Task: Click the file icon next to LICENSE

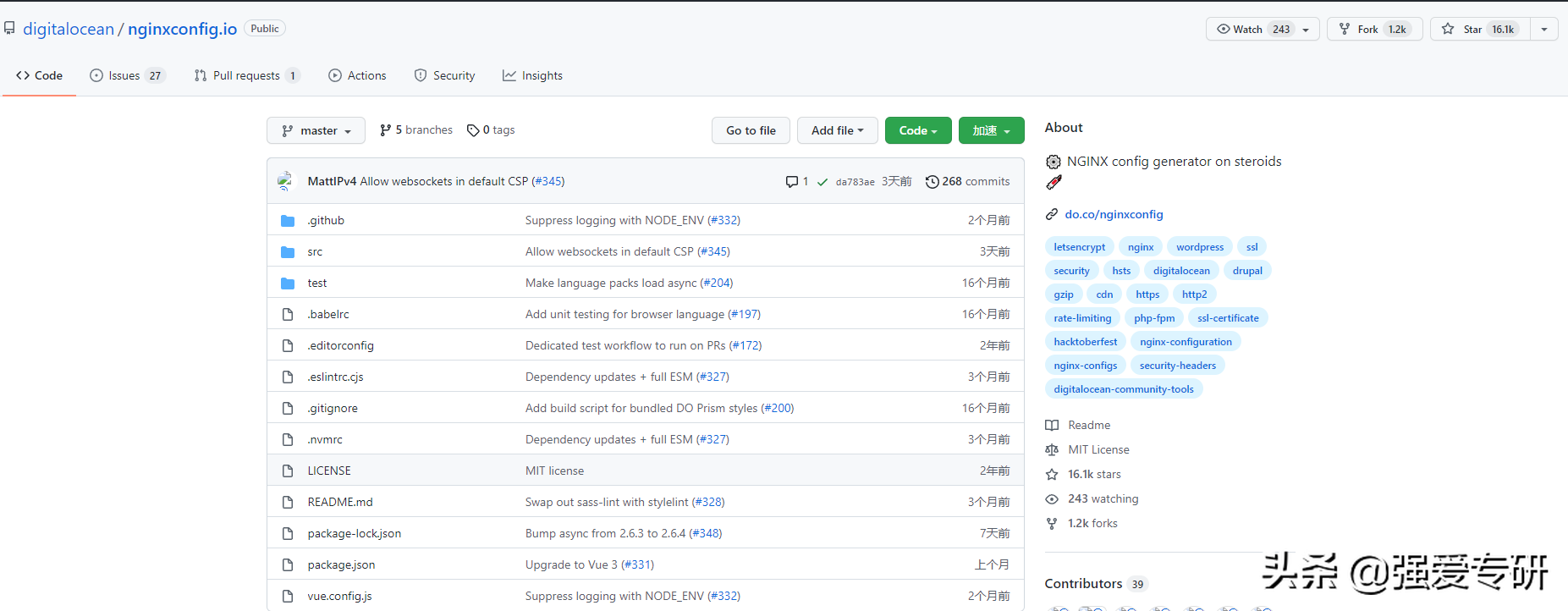Action: (288, 471)
